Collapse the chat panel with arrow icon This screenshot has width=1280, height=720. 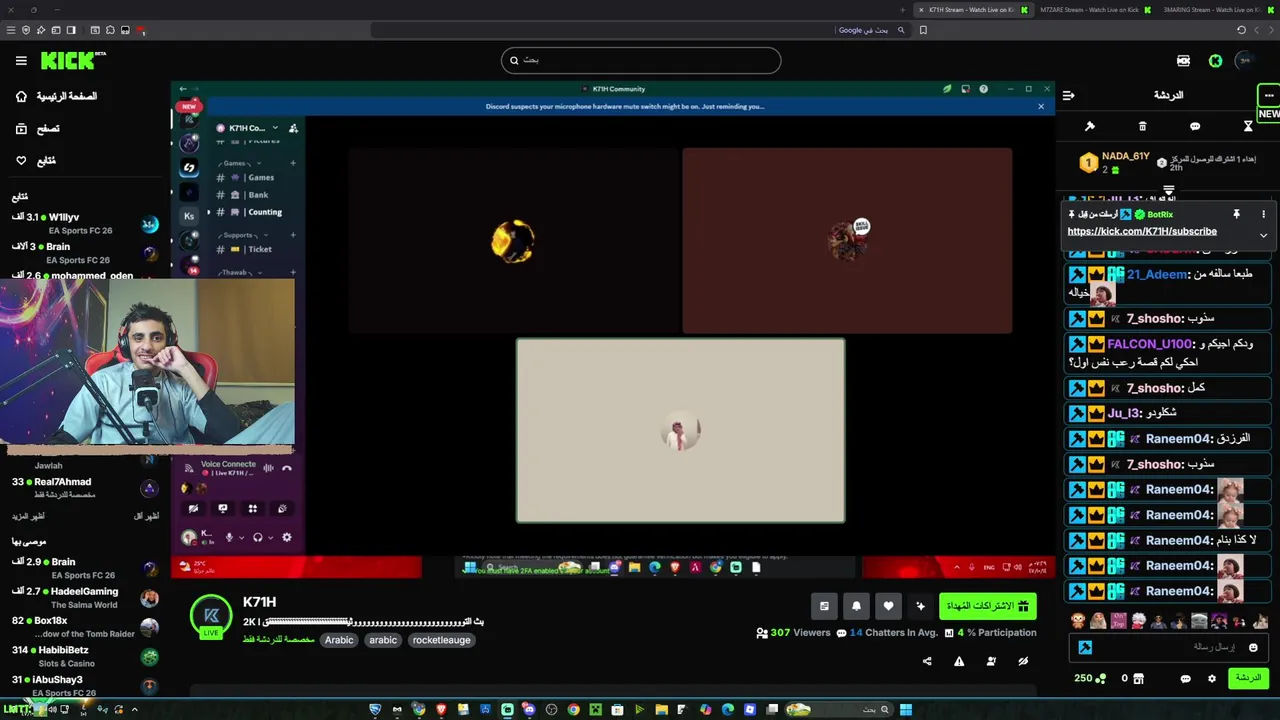click(1069, 95)
